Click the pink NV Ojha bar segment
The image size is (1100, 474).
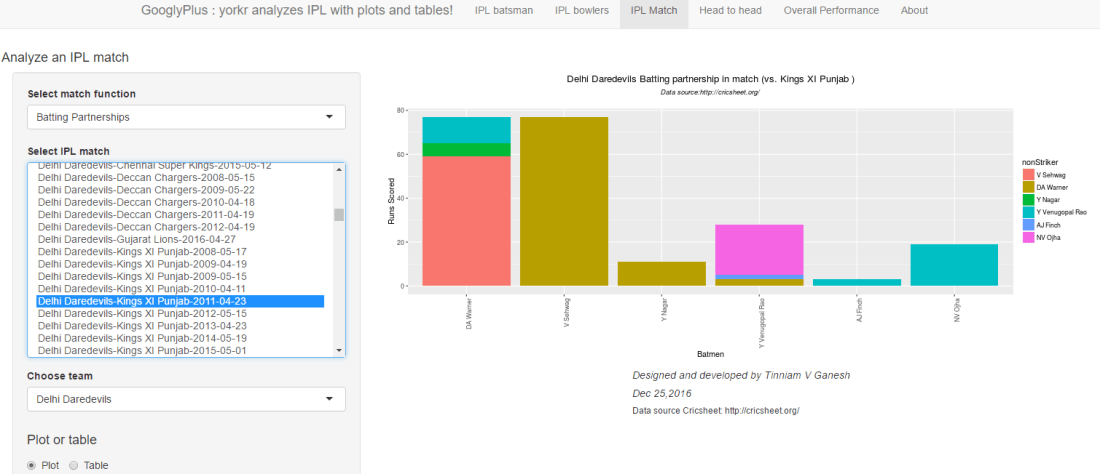759,249
